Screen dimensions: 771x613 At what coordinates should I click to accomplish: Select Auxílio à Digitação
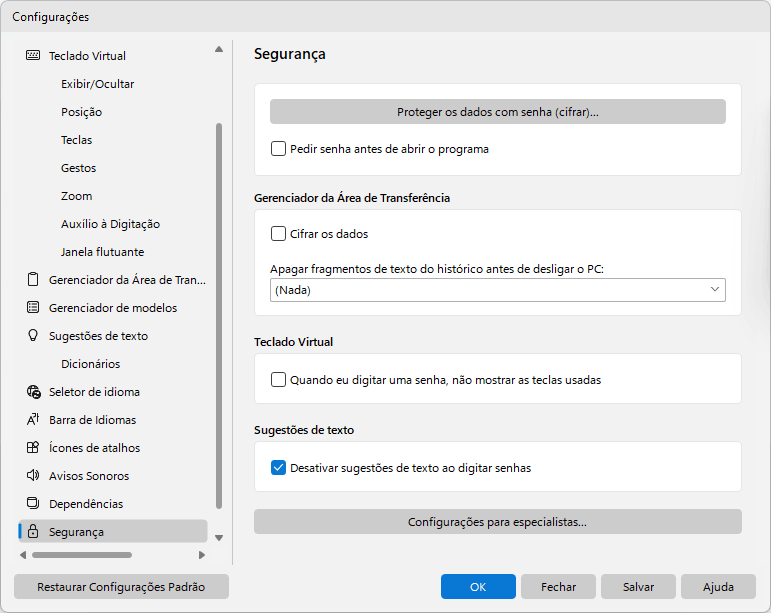click(110, 224)
